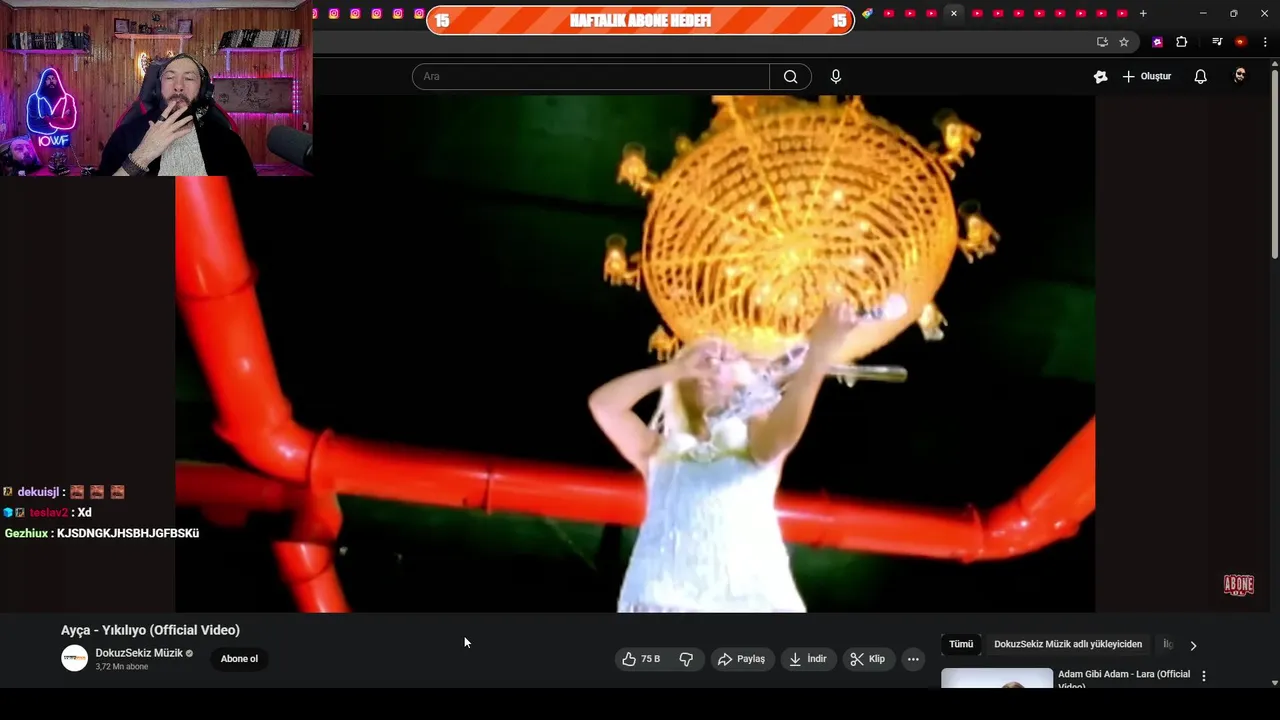Close the active browser tab

954,13
